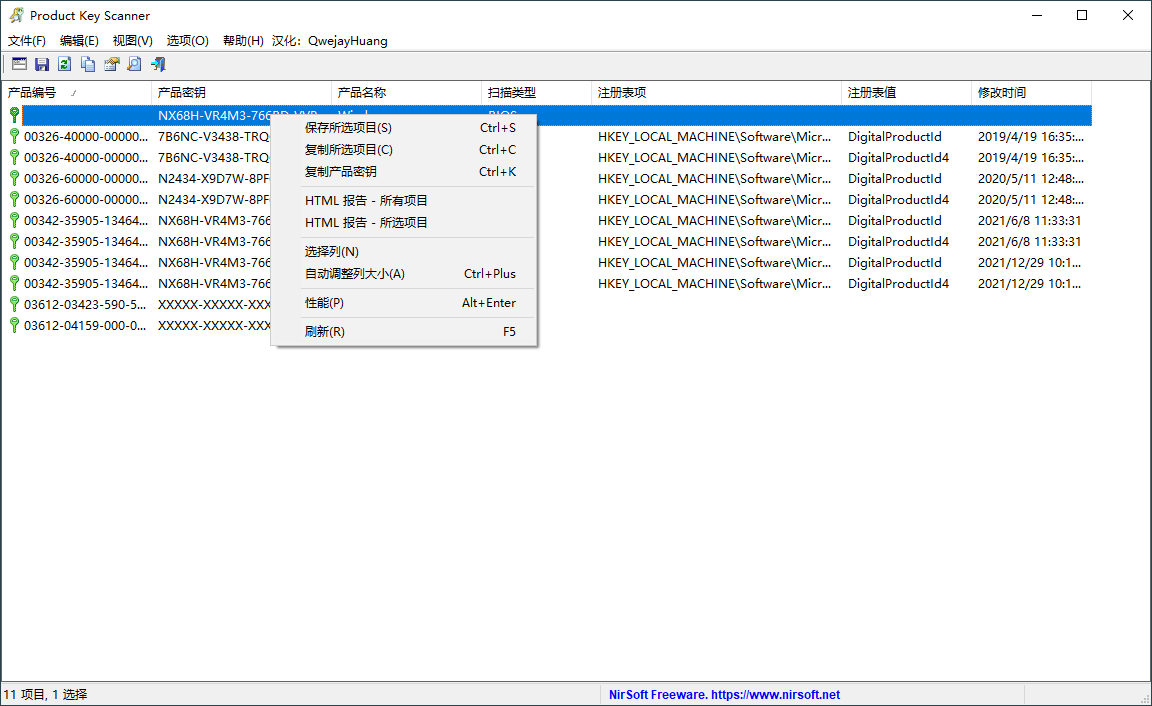Copy selected items using the copy toolbar icon
Image resolution: width=1152 pixels, height=706 pixels.
click(x=87, y=63)
